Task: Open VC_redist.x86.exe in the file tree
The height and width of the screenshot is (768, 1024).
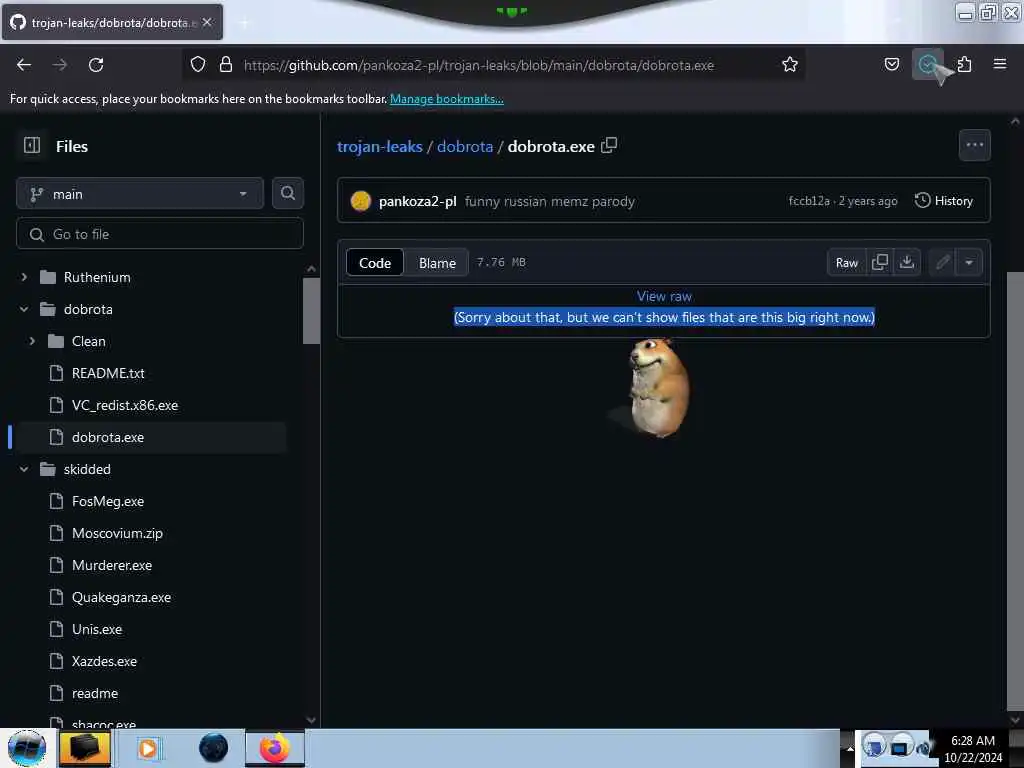Action: coord(125,405)
